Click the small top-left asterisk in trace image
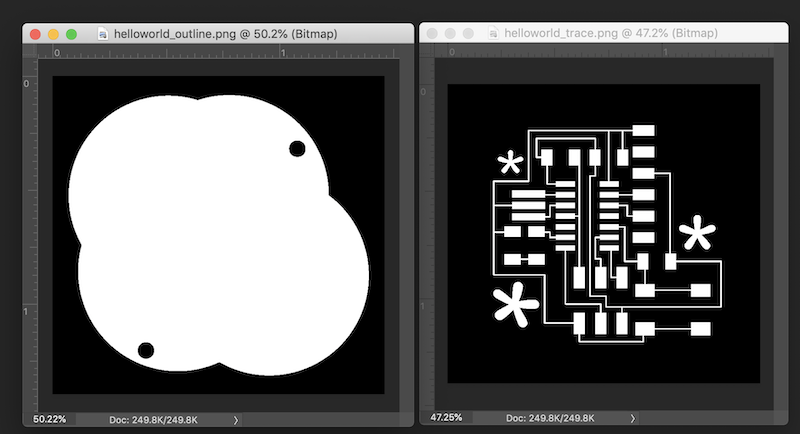This screenshot has width=800, height=434. [510, 163]
